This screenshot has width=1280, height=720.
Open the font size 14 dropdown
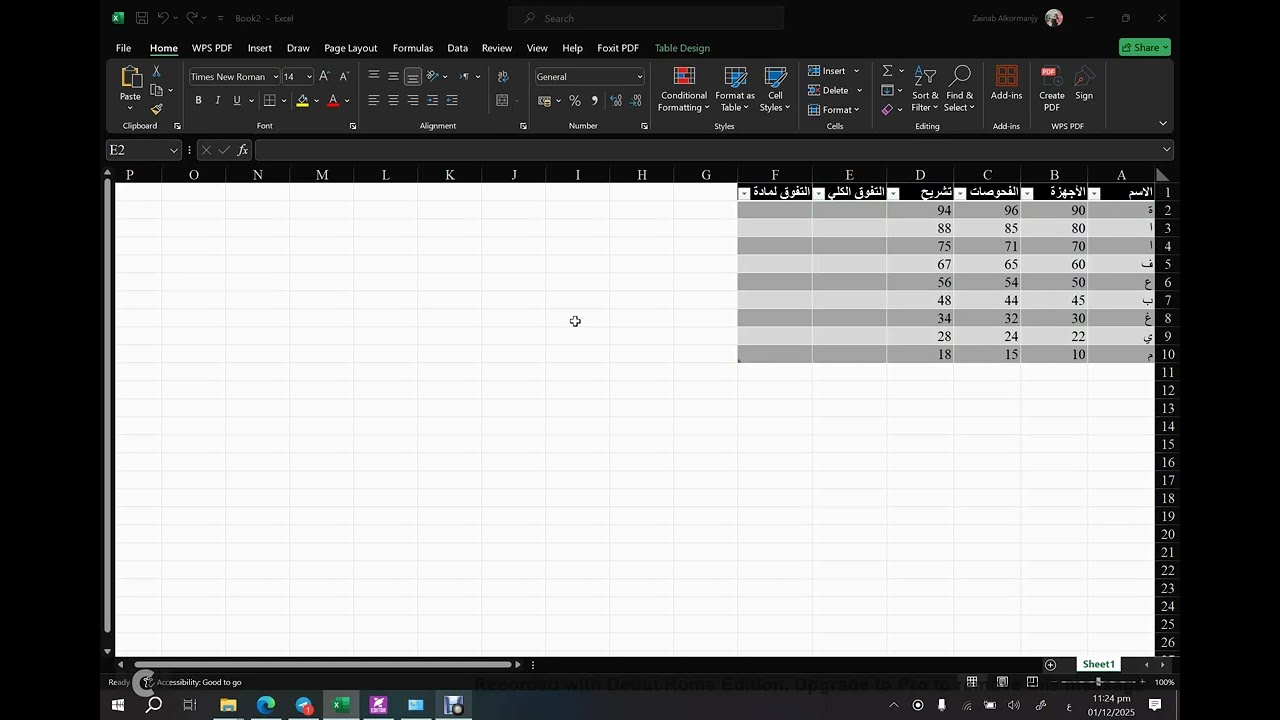308,77
